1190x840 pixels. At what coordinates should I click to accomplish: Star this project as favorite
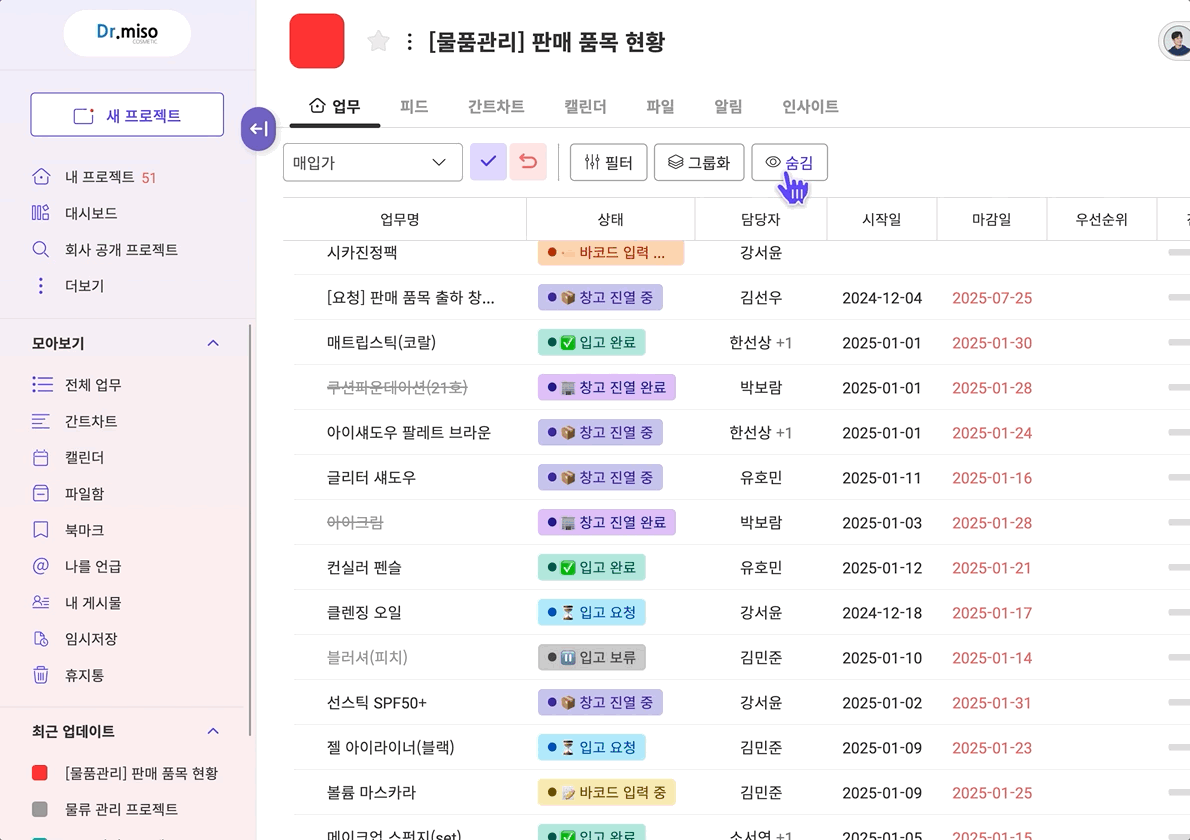click(378, 41)
